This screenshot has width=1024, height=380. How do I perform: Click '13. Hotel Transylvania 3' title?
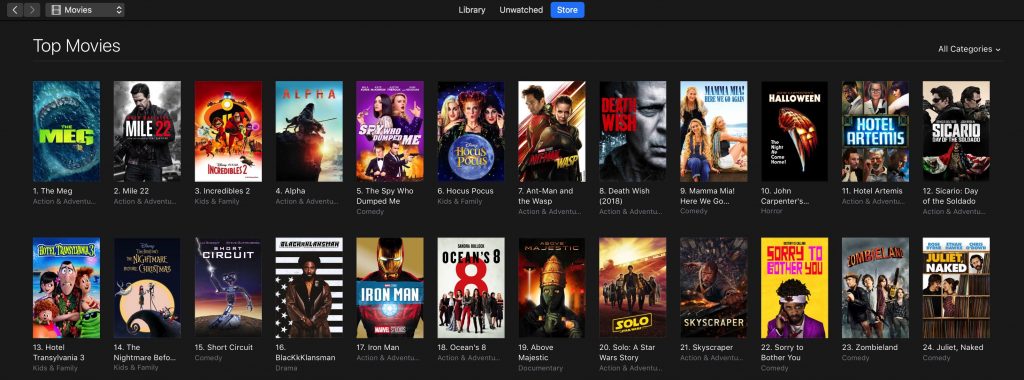pyautogui.click(x=59, y=353)
